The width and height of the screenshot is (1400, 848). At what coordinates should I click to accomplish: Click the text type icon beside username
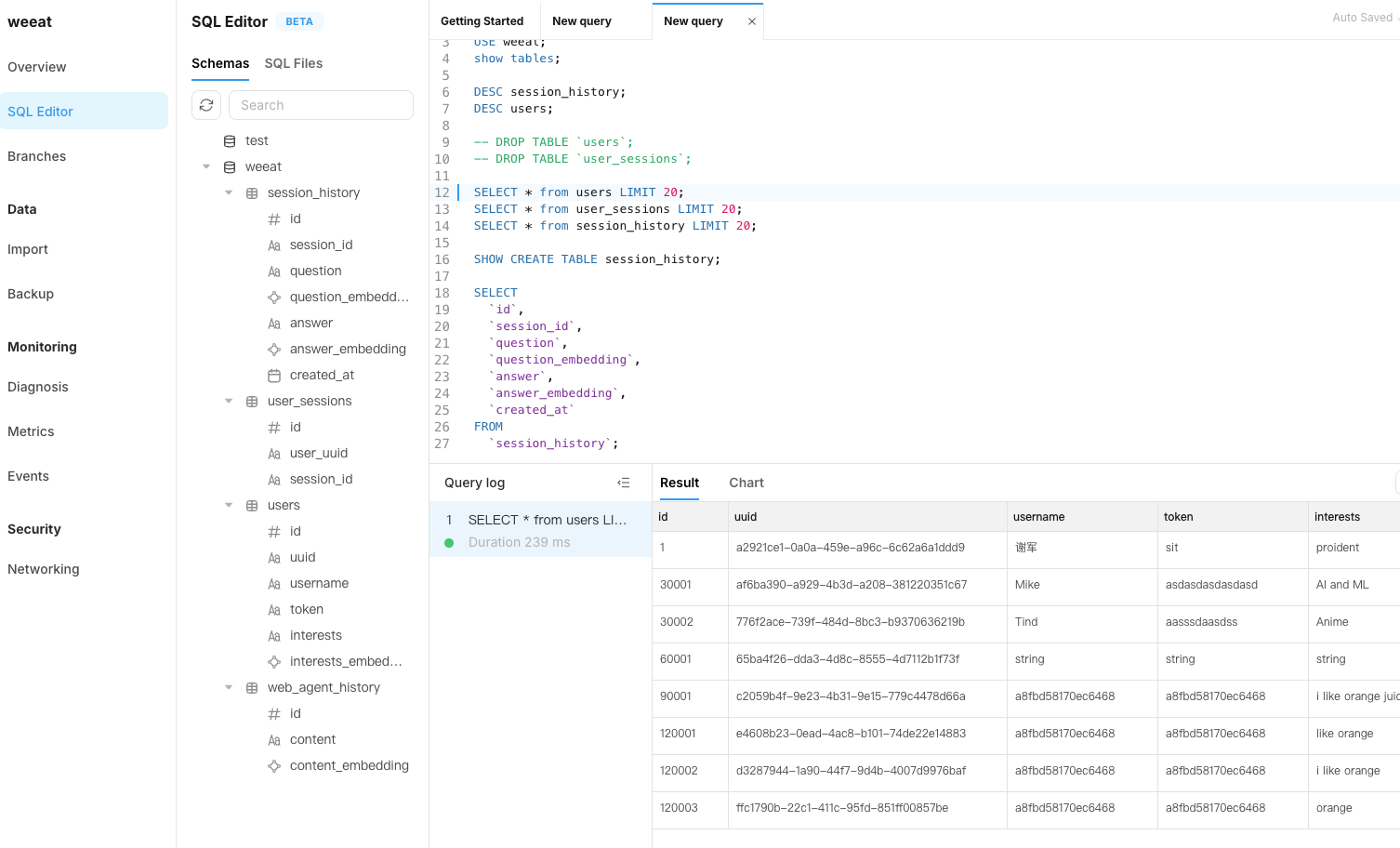coord(274,584)
